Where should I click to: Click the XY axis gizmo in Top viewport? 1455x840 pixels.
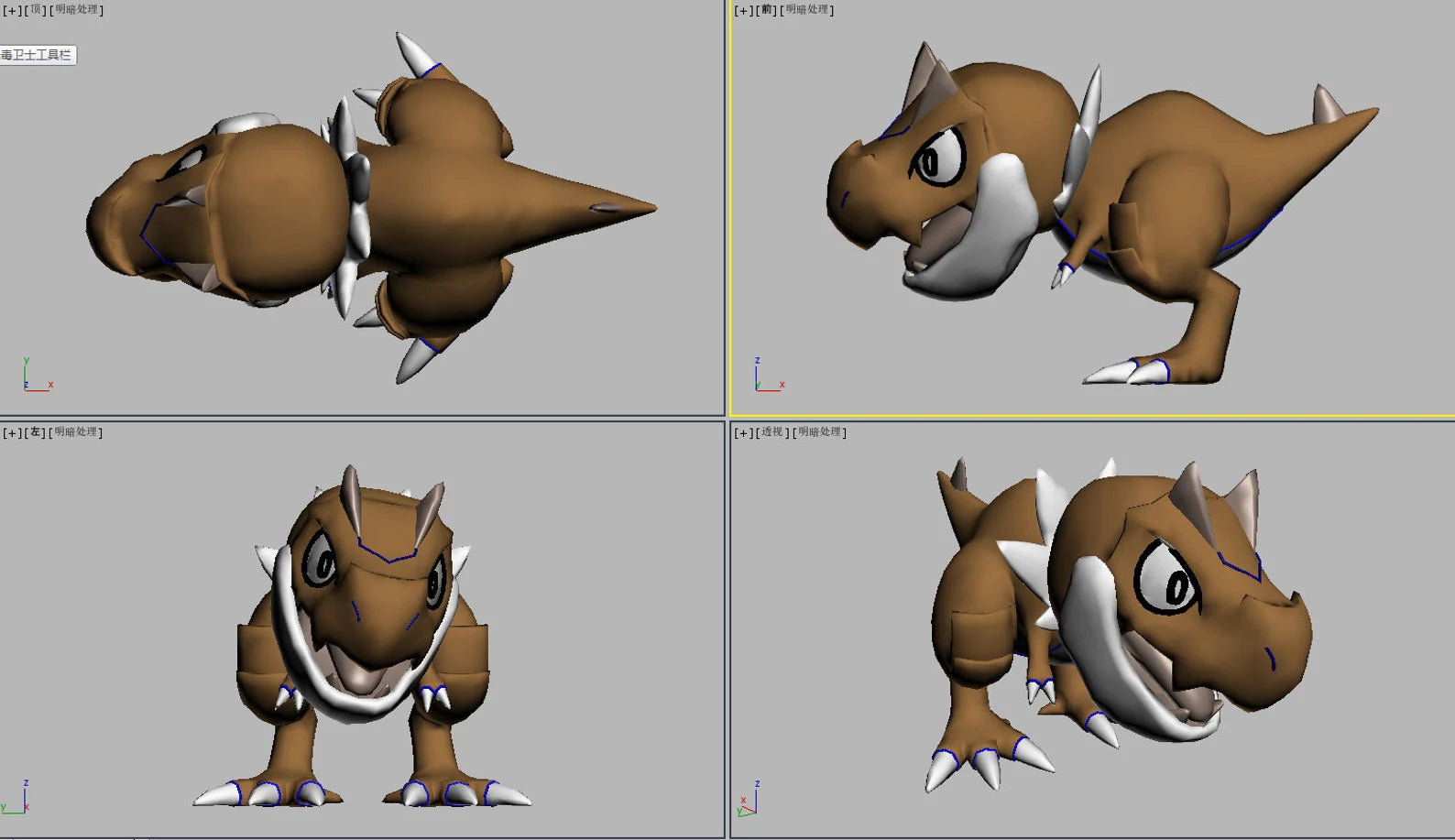37,376
